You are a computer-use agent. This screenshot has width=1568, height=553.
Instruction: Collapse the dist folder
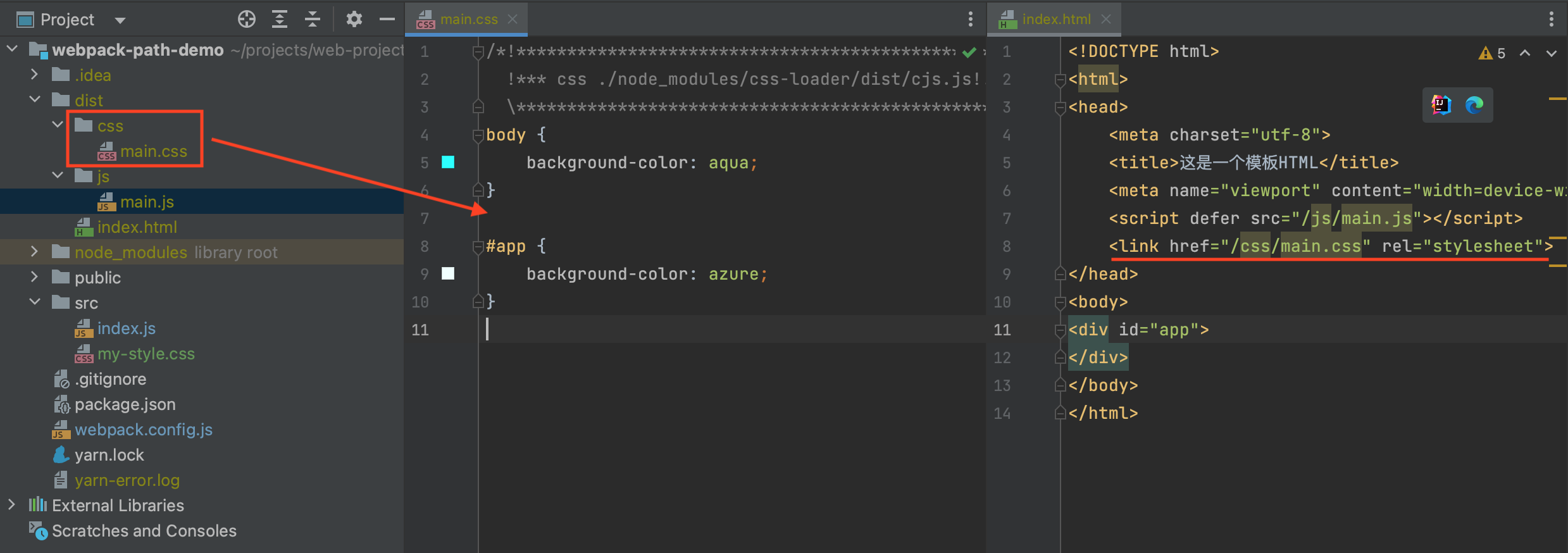tap(35, 99)
